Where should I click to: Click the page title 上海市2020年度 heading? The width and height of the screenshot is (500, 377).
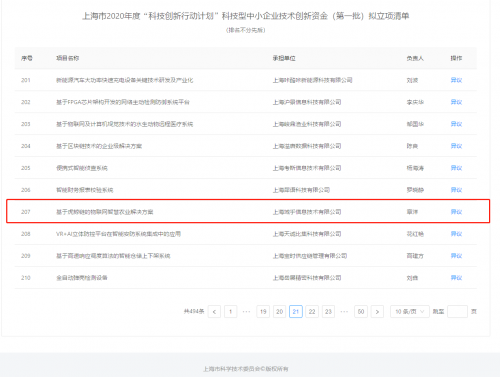[246, 16]
